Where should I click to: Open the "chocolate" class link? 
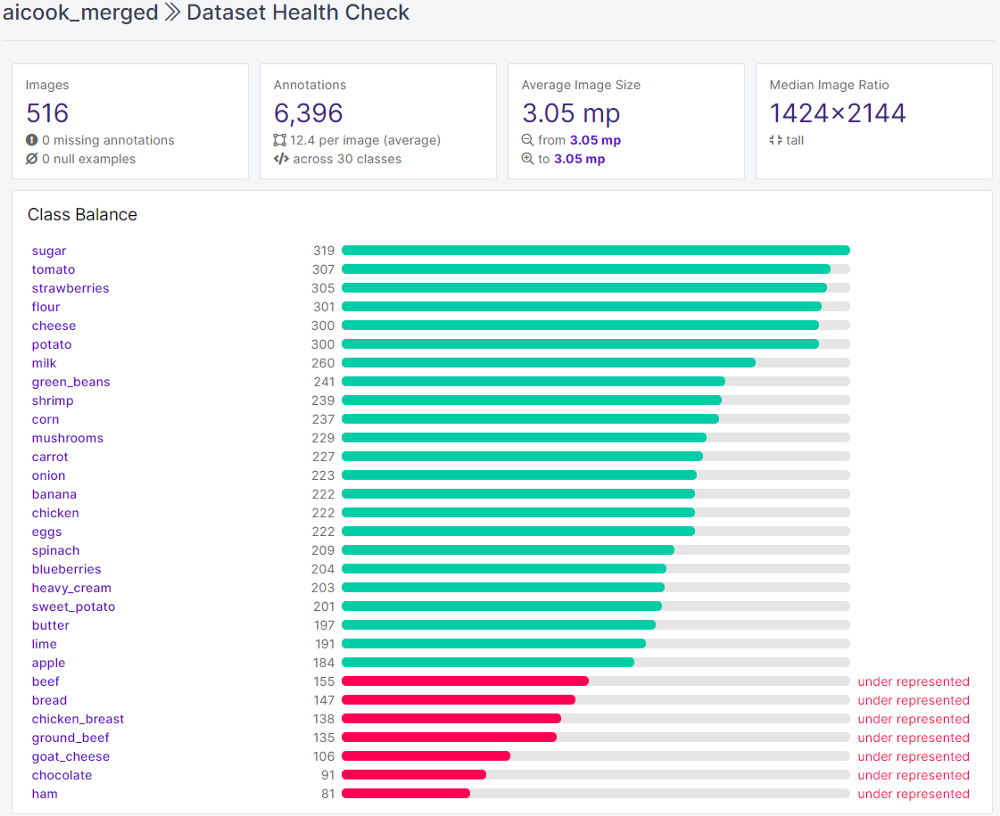(62, 774)
